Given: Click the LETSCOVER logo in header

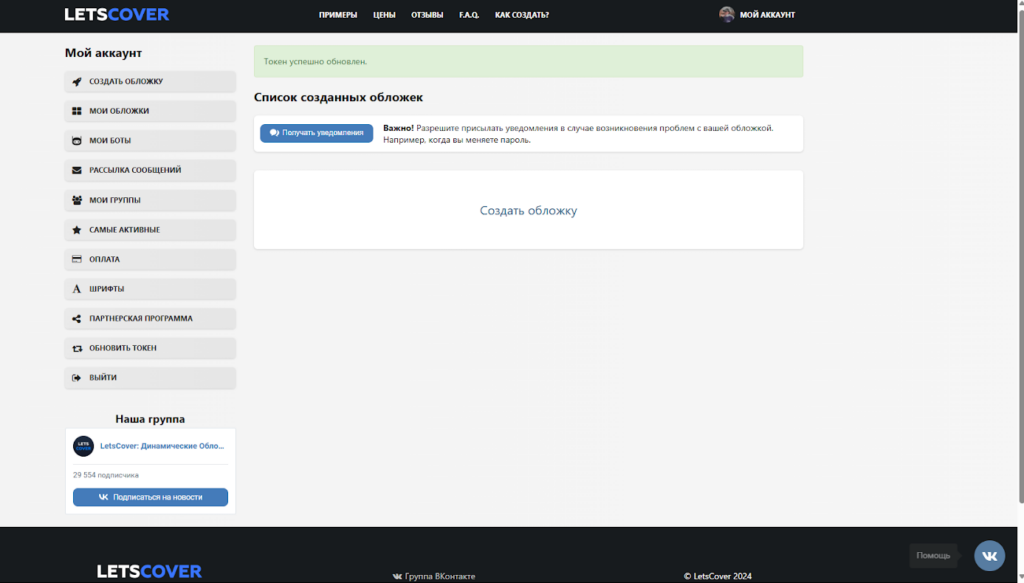Looking at the screenshot, I should click(117, 14).
